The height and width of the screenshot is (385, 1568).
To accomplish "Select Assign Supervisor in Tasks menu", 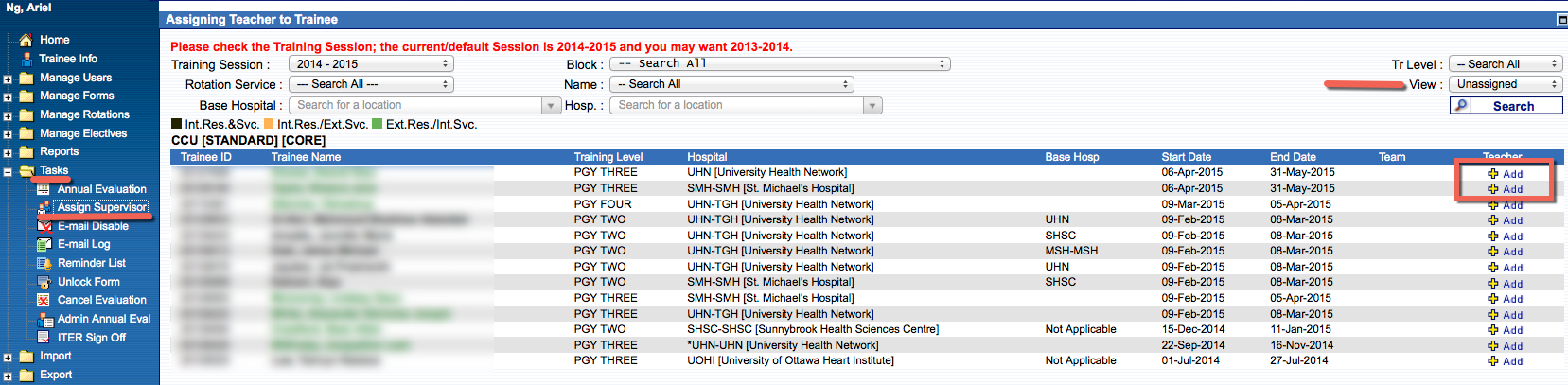I will tap(101, 207).
